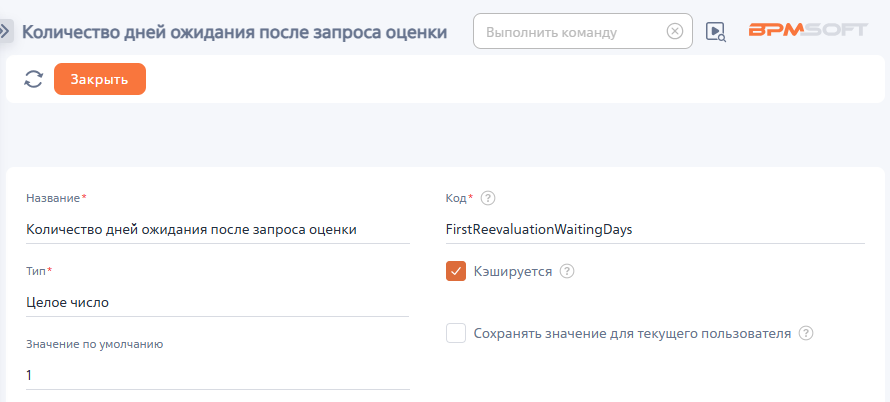Enable Сохранять значение для текущего пользователя
890x402 pixels.
(x=456, y=333)
